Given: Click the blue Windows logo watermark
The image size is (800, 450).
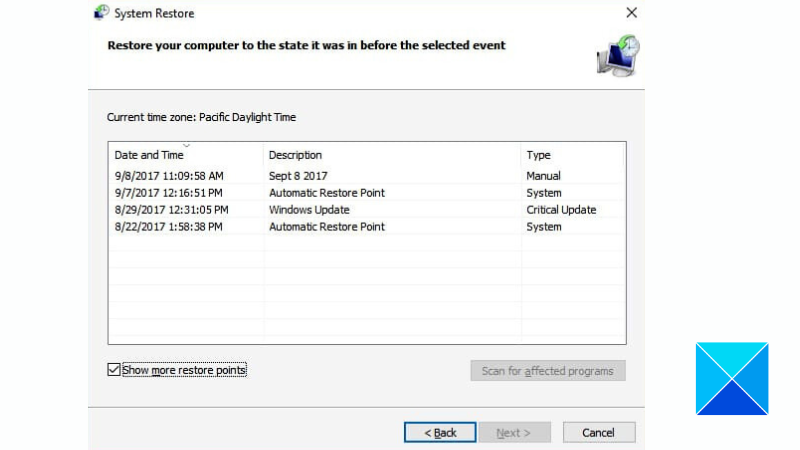Looking at the screenshot, I should coord(731,378).
